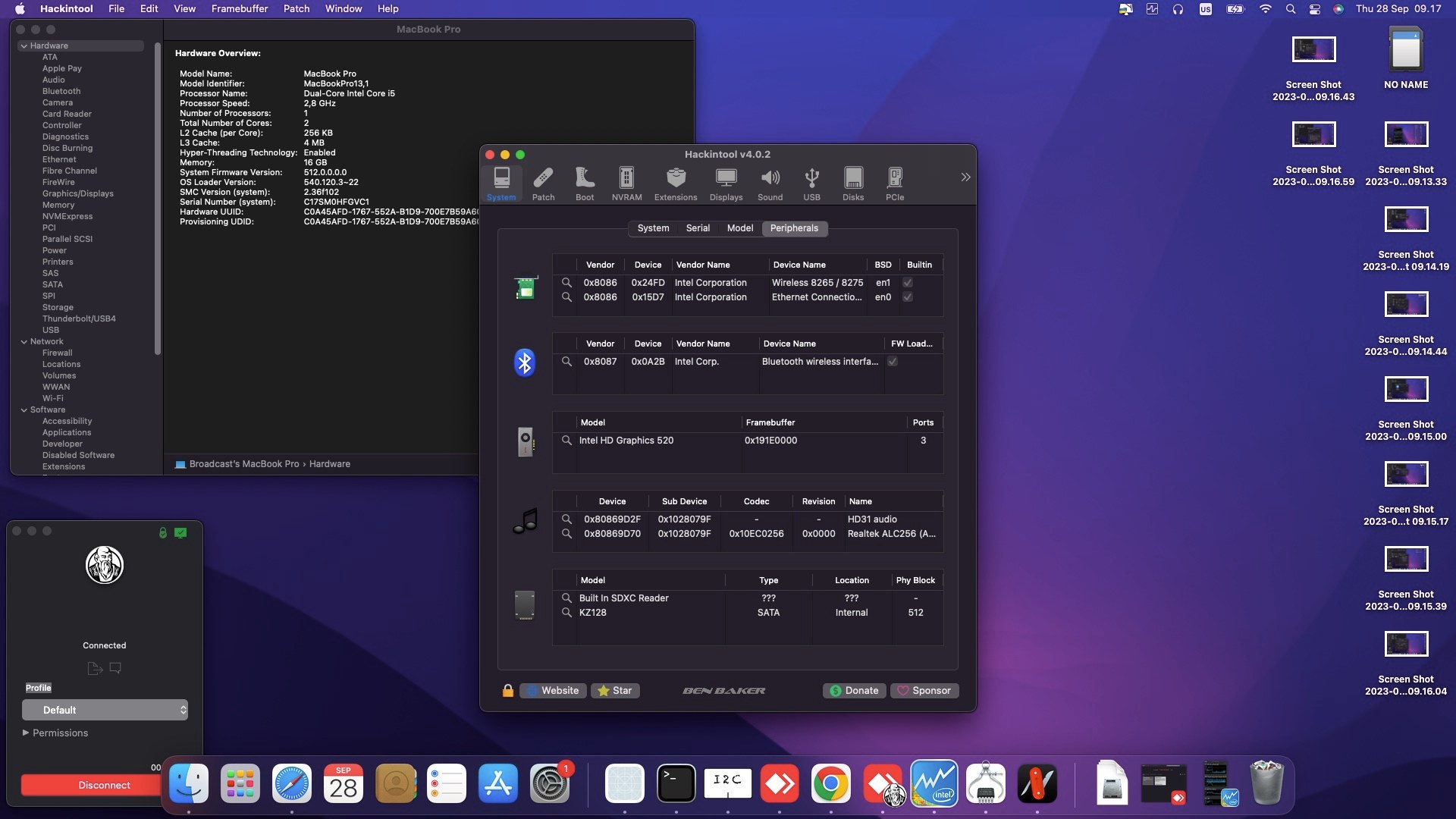The width and height of the screenshot is (1456, 819).
Task: Toggle Builtin checkbox for Wireless 8265 / 8275
Action: click(908, 283)
